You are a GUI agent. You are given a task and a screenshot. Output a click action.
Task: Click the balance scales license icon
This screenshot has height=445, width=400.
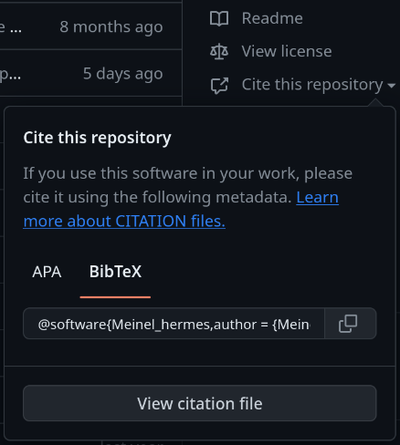tap(219, 51)
